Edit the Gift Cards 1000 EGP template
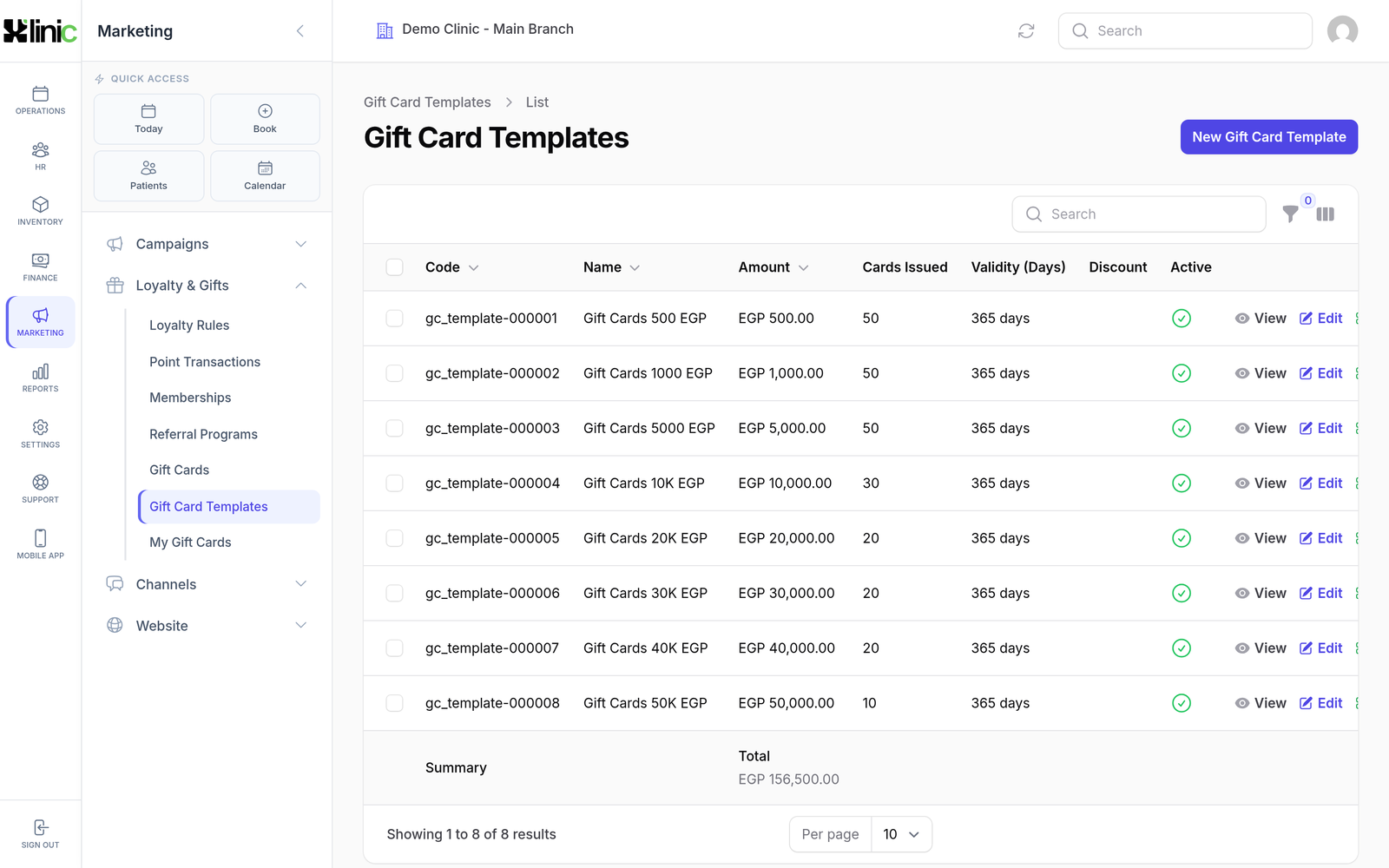Screen dimensions: 1389x868 click(x=1320, y=373)
